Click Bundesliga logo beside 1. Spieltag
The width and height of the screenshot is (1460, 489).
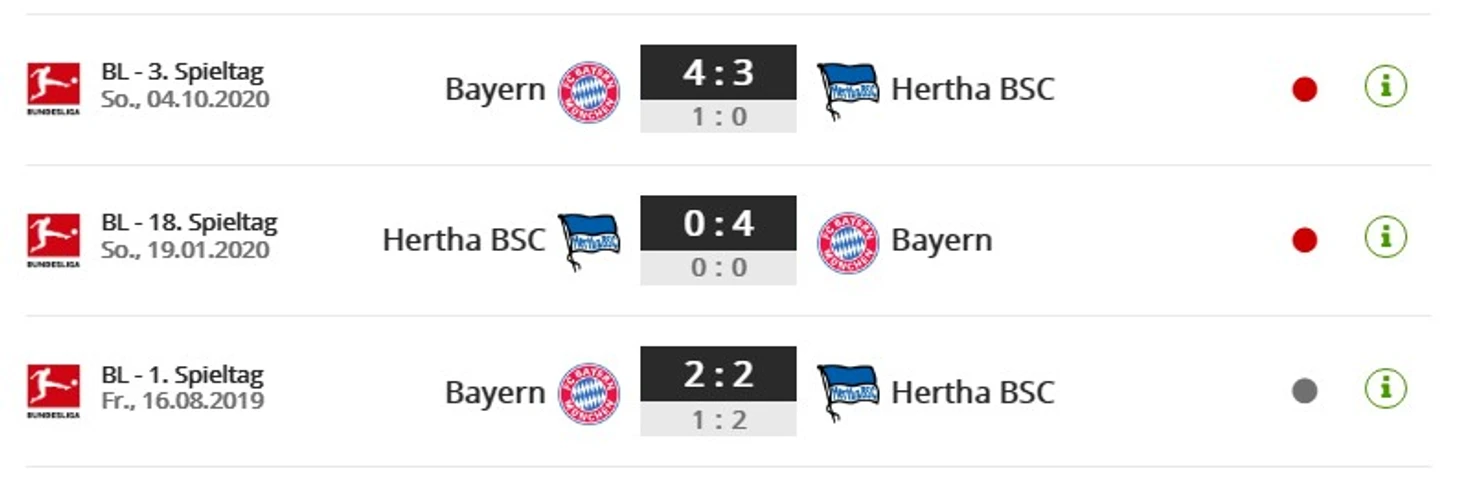point(53,391)
